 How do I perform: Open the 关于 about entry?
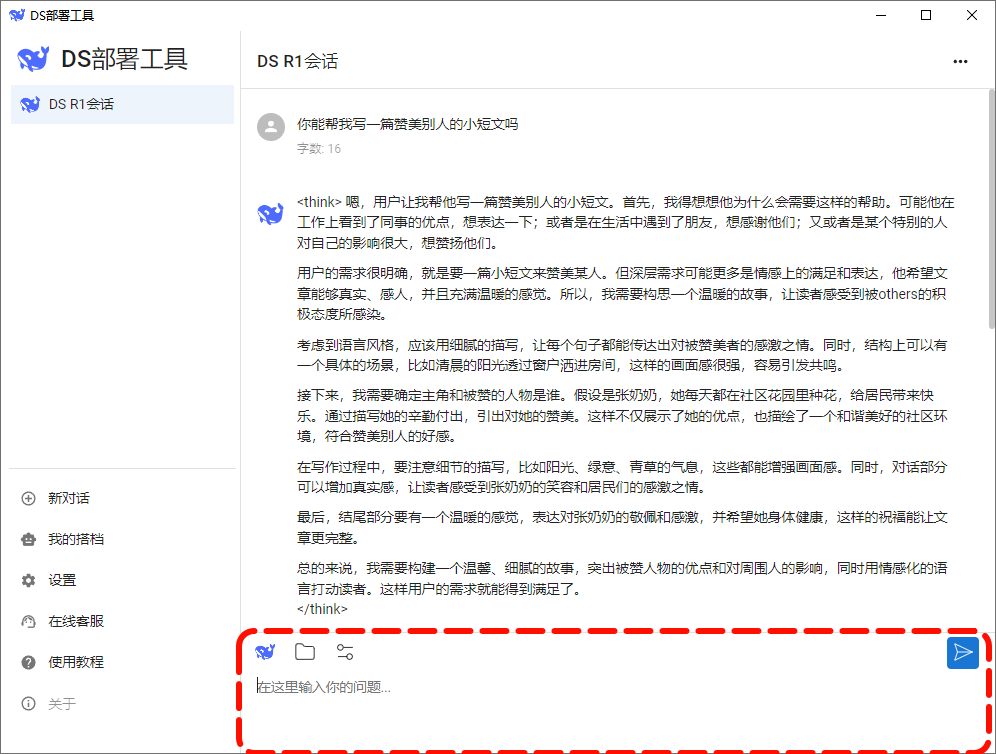click(62, 704)
